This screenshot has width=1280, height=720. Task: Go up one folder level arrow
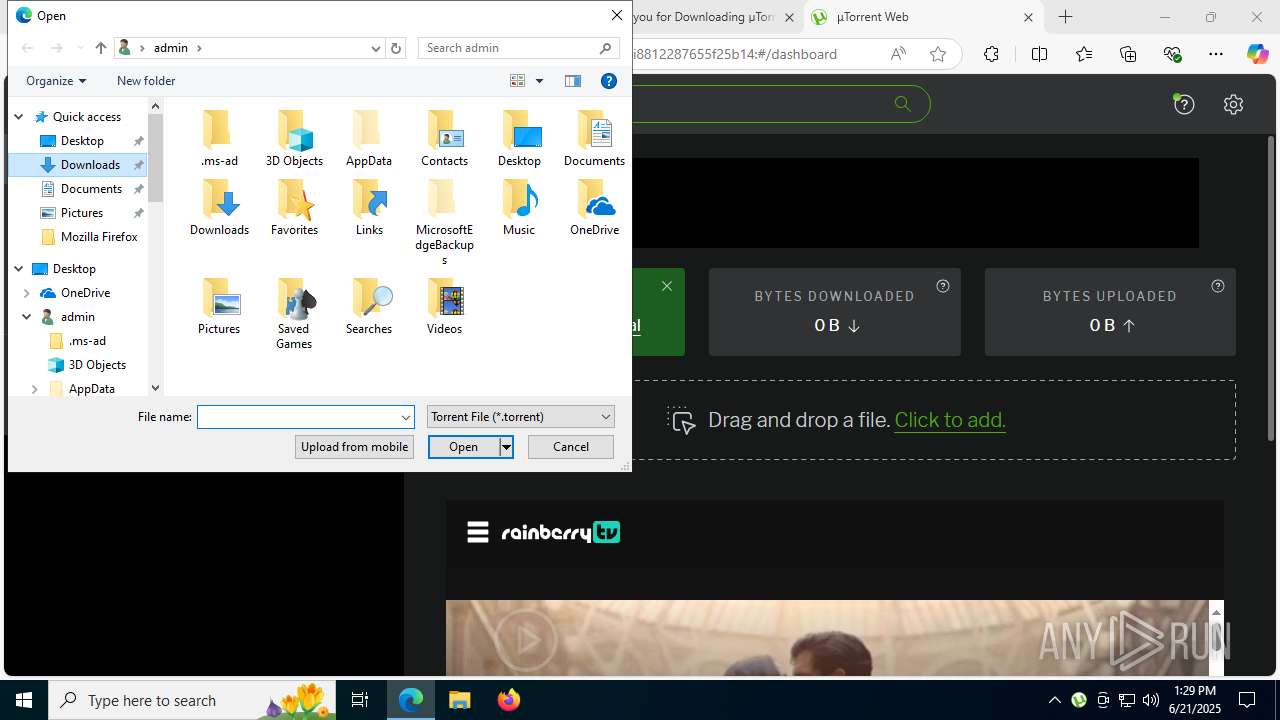pyautogui.click(x=100, y=48)
